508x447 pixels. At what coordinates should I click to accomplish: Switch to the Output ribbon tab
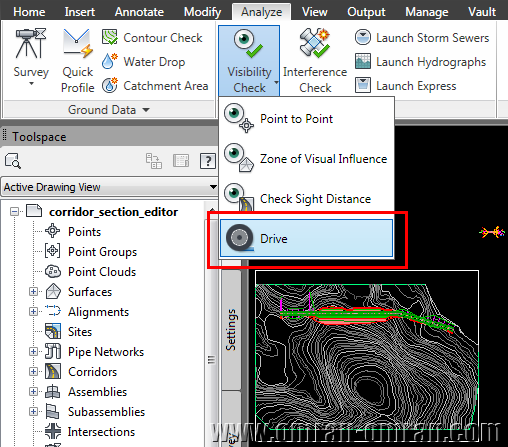click(366, 12)
